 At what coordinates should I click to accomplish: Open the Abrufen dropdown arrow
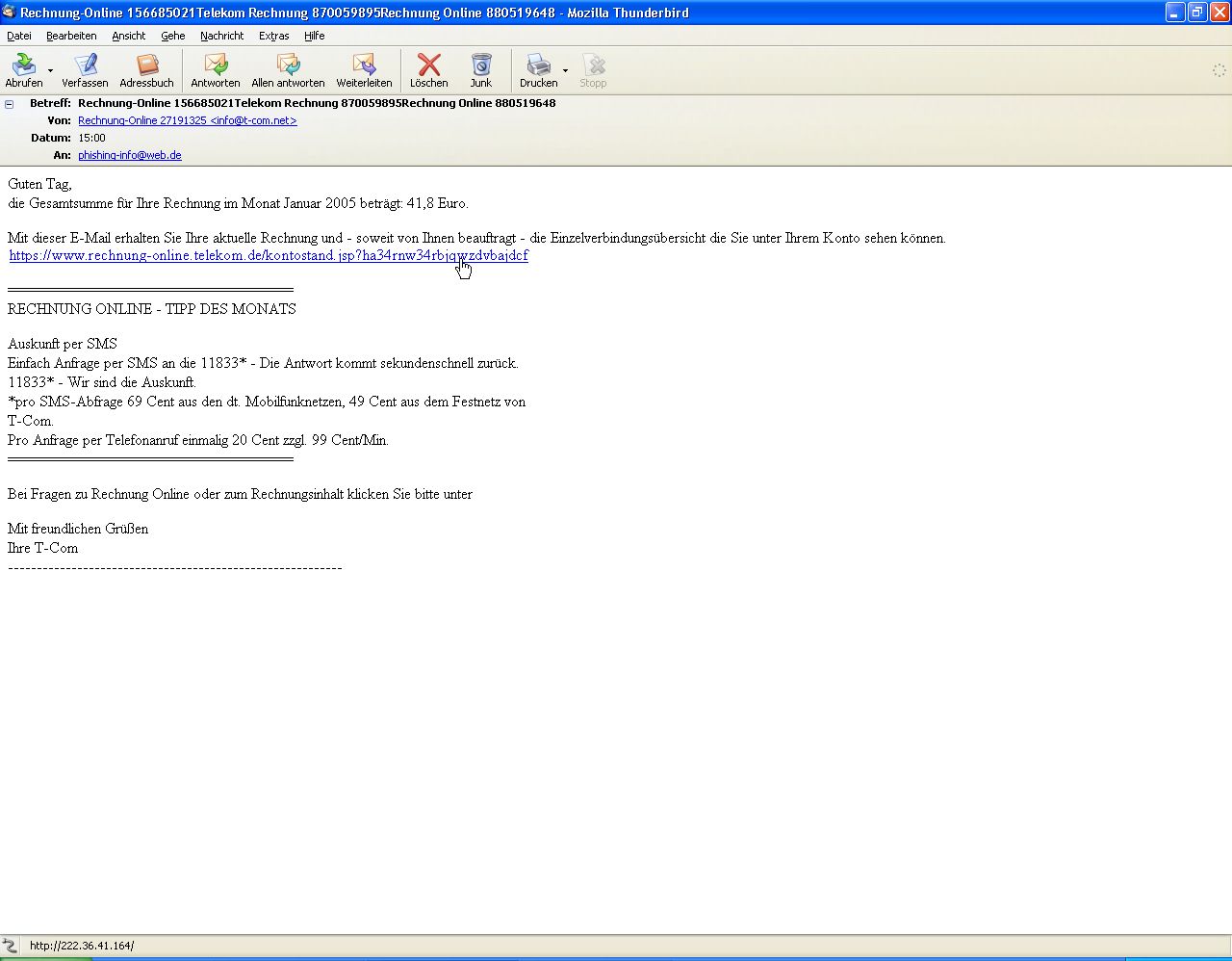click(50, 70)
